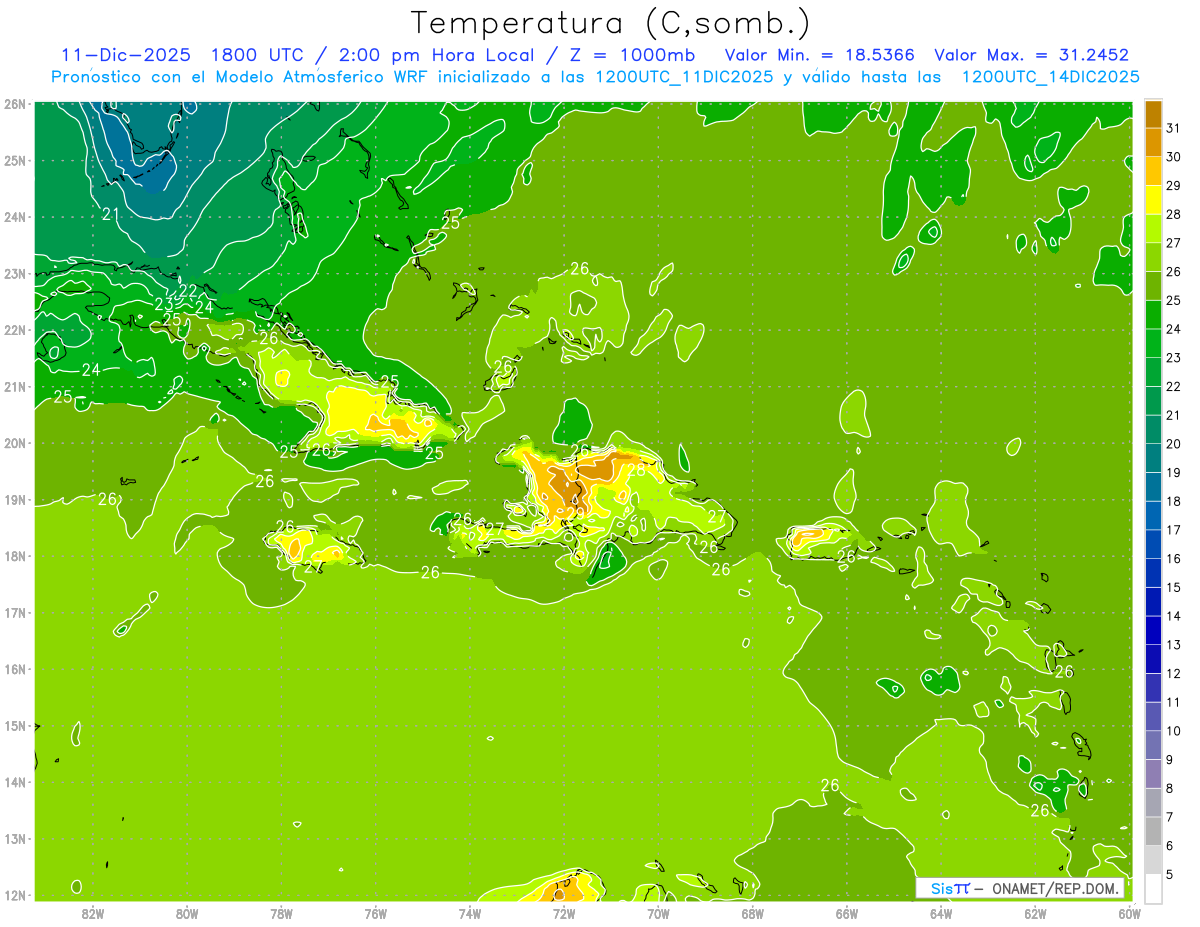
Task: Click the 72W longitude axis label
Action: (564, 913)
